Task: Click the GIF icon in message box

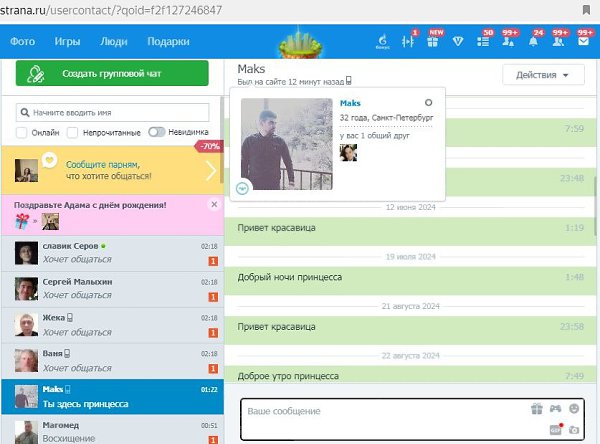Action: coord(556,430)
